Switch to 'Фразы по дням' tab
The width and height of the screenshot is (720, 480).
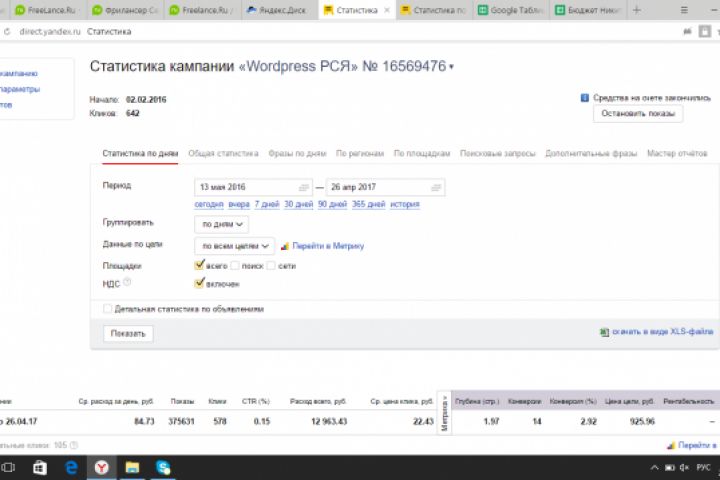pos(297,153)
